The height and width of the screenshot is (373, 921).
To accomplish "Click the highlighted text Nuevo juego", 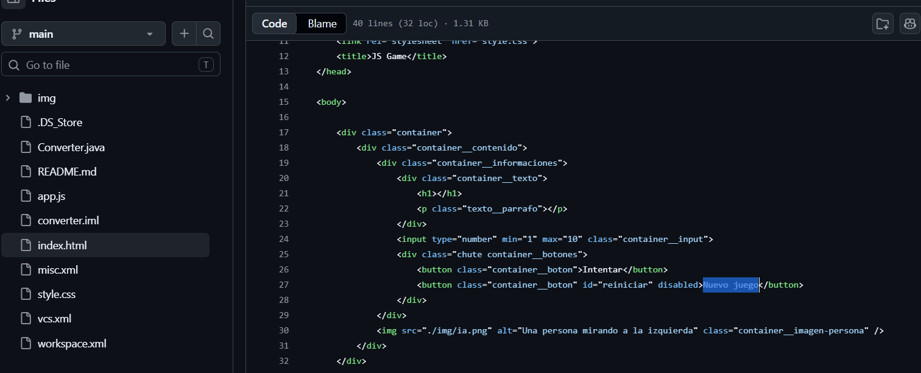I will (731, 285).
